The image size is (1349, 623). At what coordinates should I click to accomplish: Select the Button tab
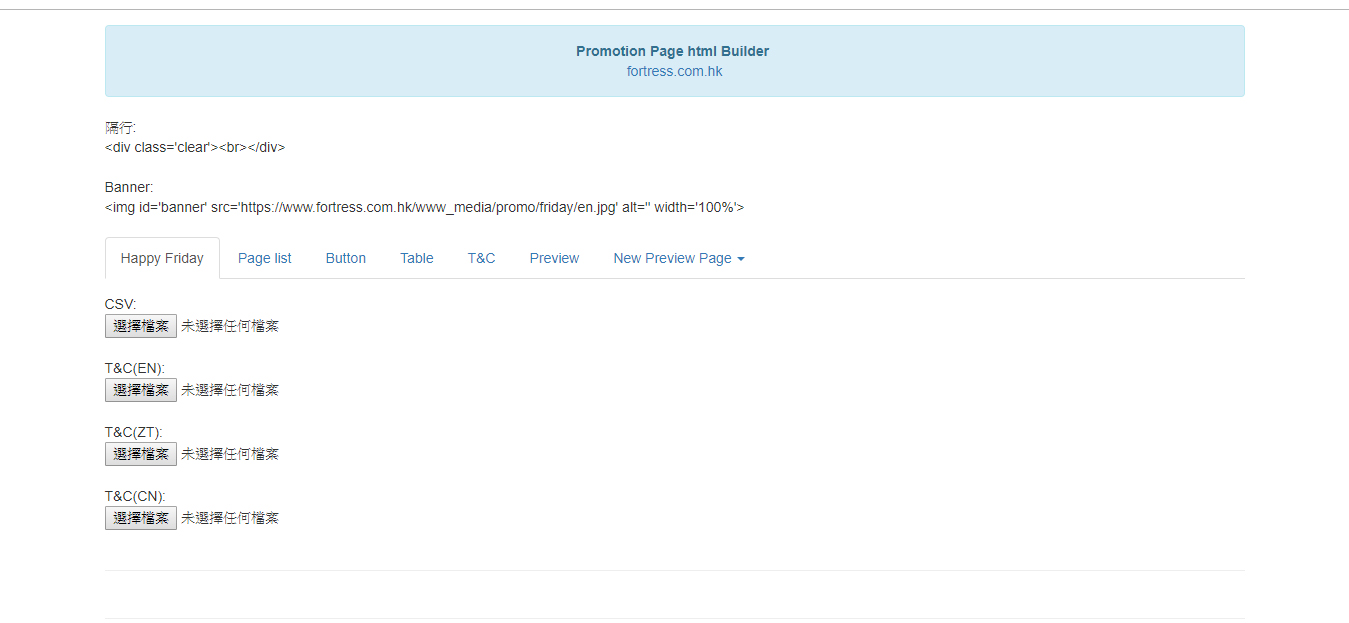[346, 258]
